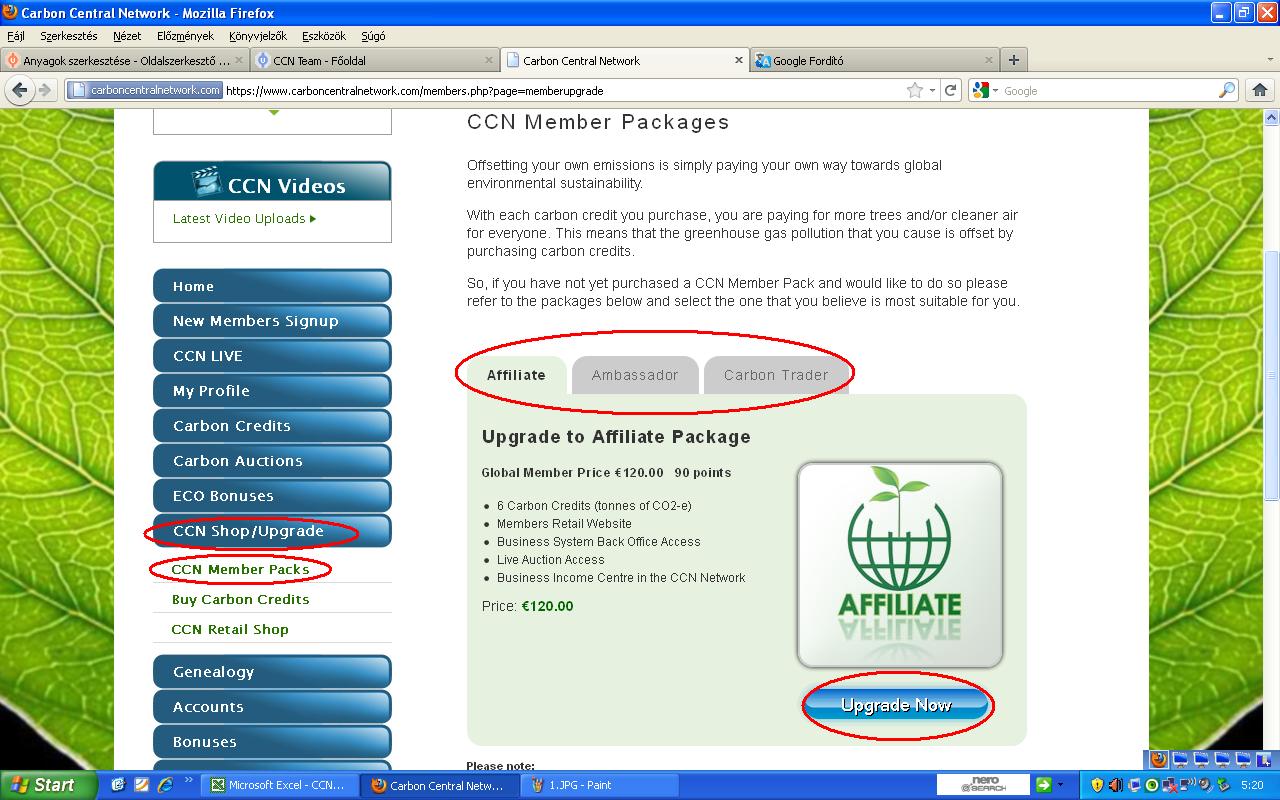Select the Carbon Trader package tab
The height and width of the screenshot is (800, 1280).
[x=776, y=375]
